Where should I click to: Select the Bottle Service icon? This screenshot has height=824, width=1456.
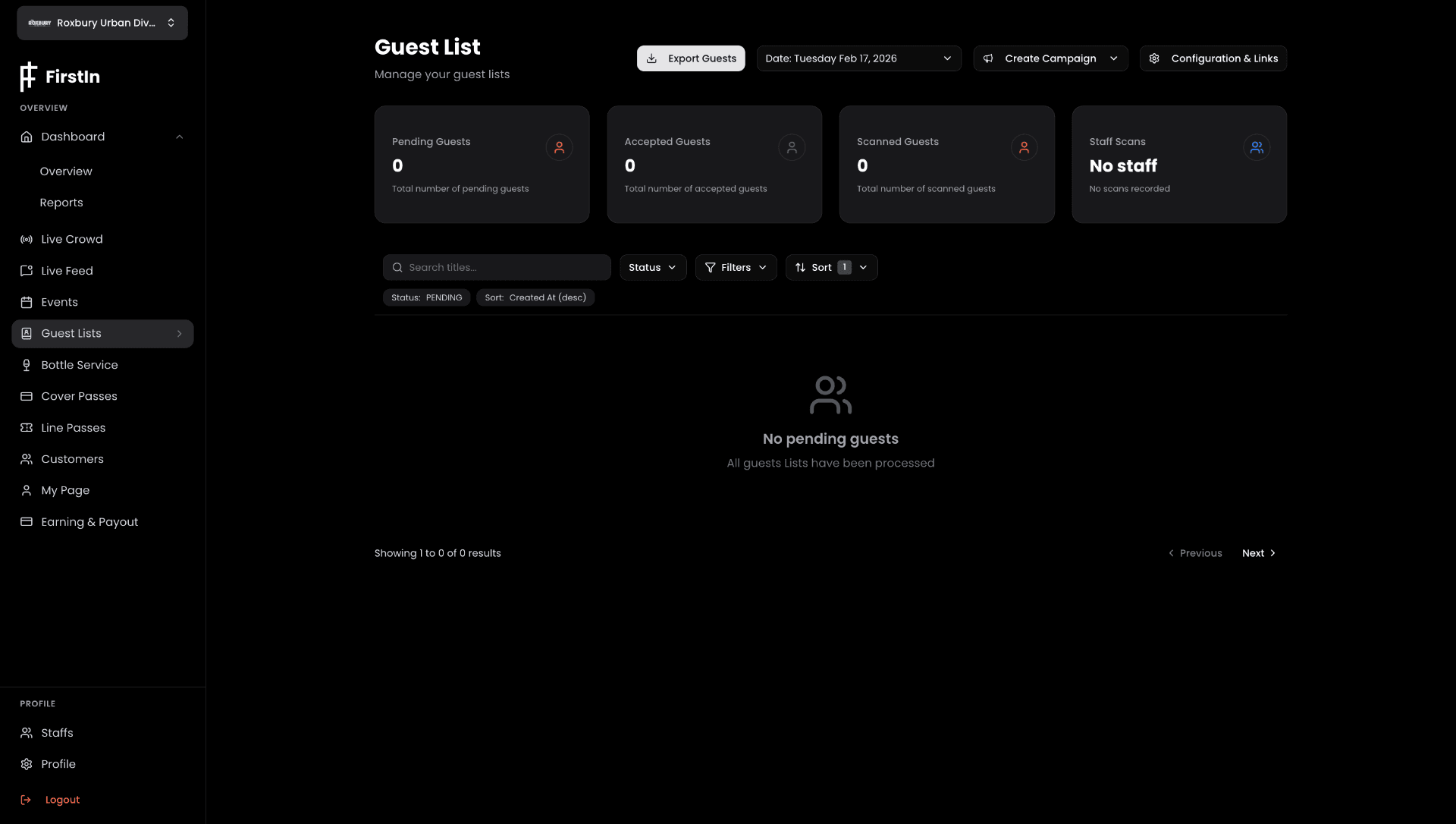click(x=26, y=365)
